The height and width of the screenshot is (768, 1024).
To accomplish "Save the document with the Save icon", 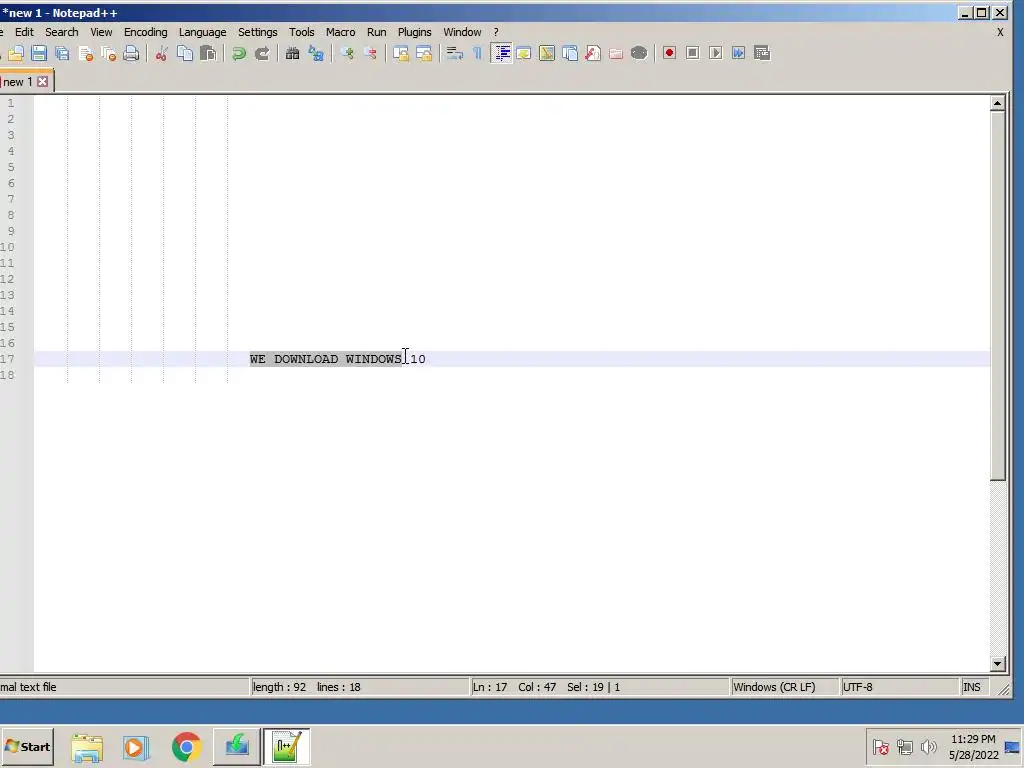I will pos(39,54).
